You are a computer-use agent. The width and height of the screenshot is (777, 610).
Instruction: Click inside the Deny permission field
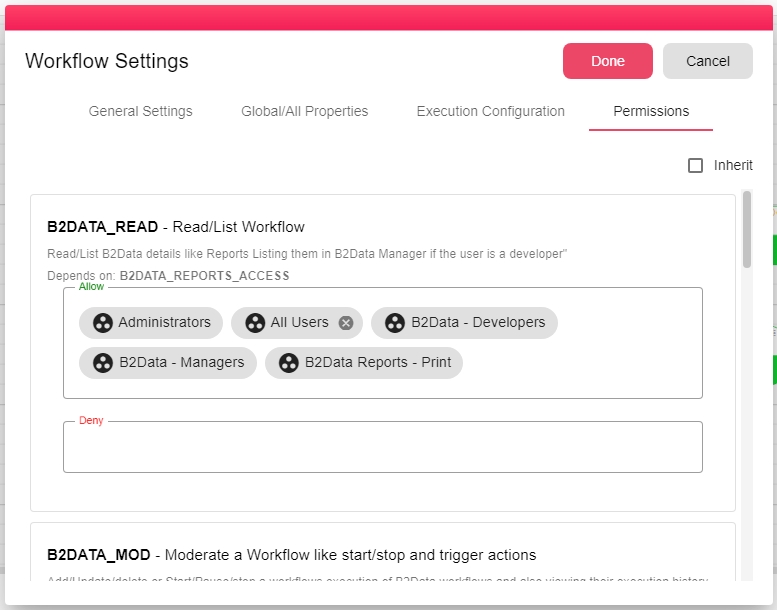(x=383, y=448)
